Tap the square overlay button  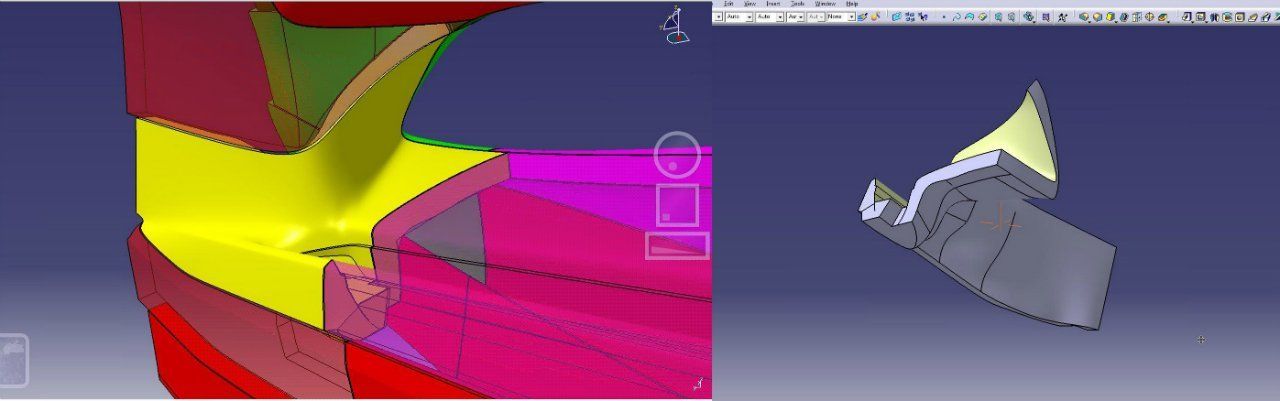point(677,205)
